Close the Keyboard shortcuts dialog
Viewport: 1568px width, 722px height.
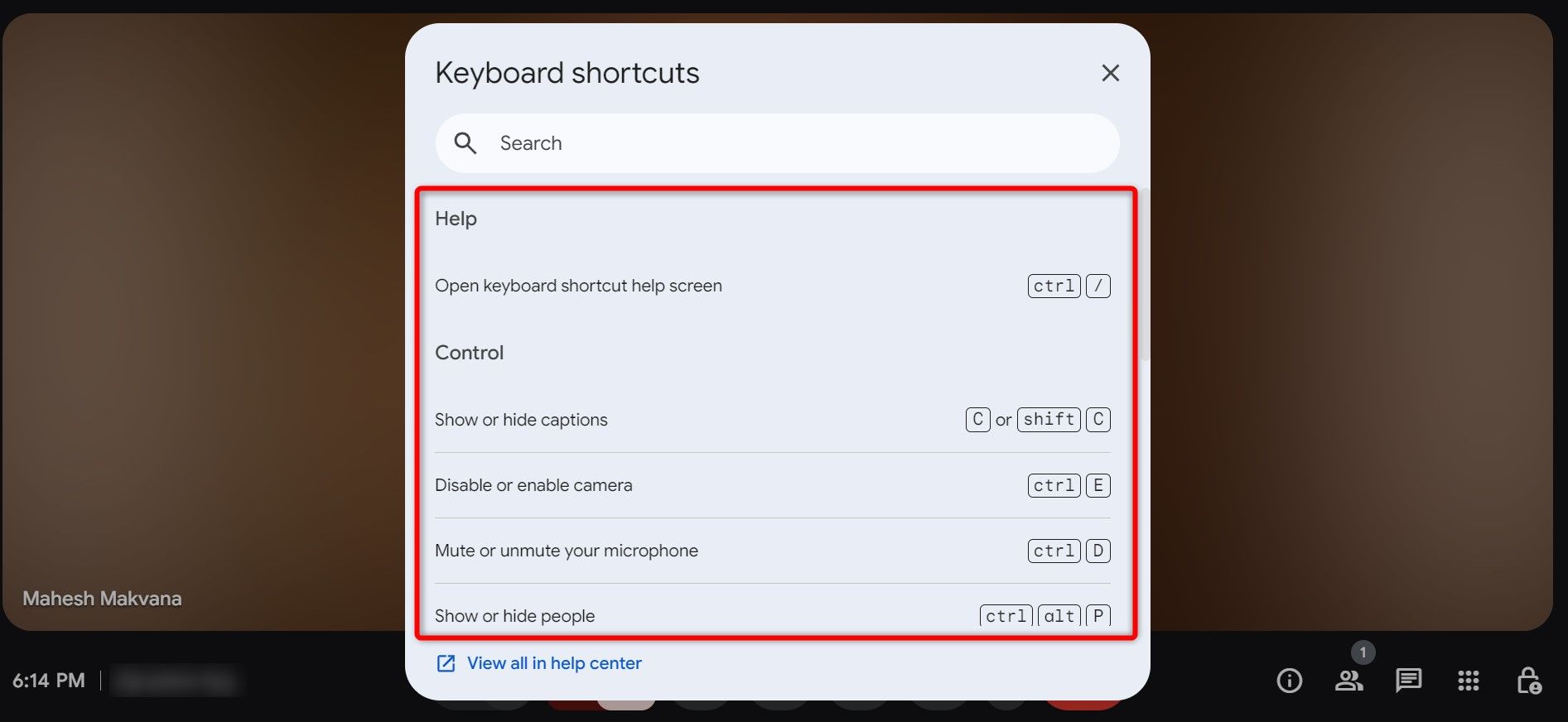pyautogui.click(x=1110, y=73)
